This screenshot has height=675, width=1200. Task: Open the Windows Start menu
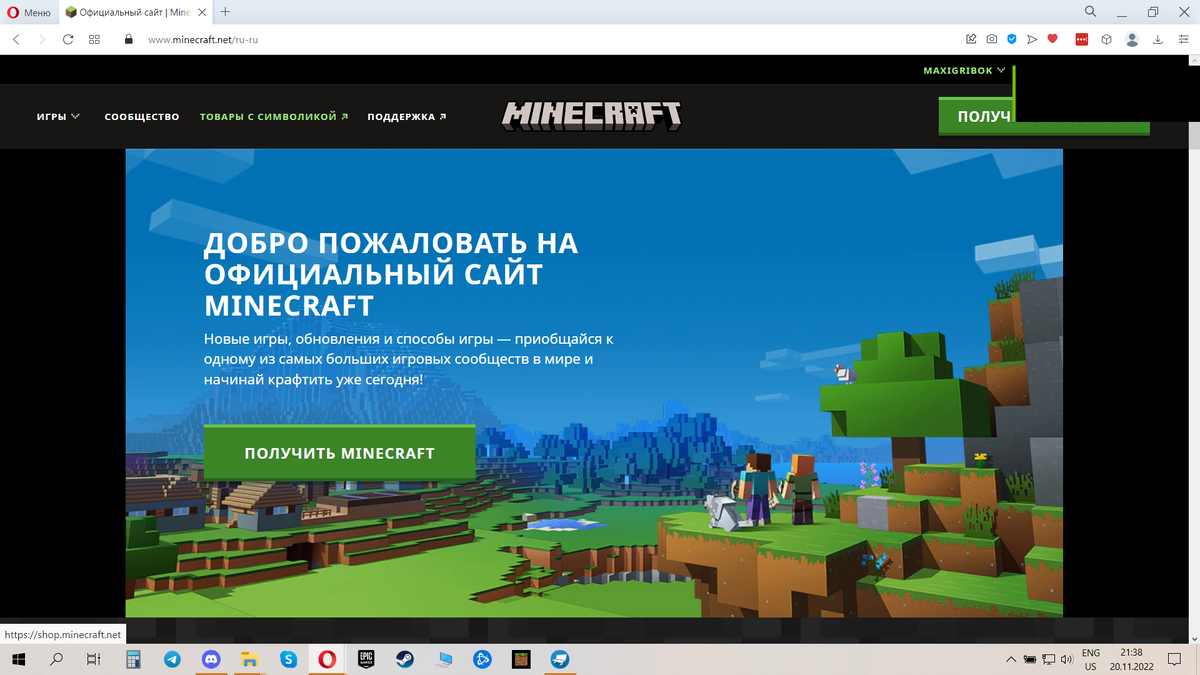[17, 659]
